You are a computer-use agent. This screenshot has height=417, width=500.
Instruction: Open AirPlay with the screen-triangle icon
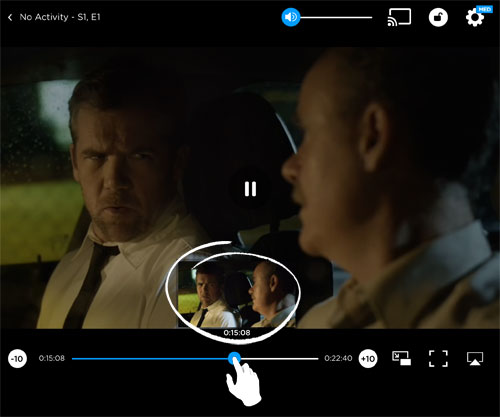pyautogui.click(x=475, y=359)
